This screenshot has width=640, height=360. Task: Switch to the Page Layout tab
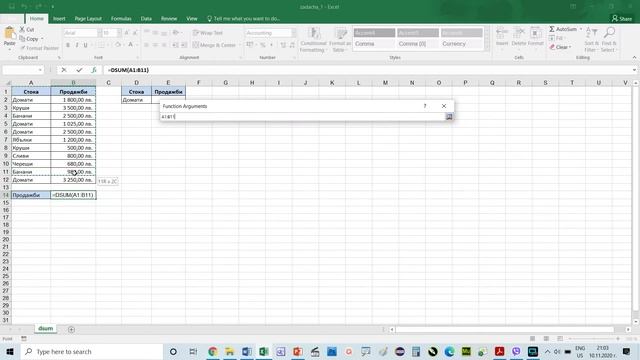88,19
